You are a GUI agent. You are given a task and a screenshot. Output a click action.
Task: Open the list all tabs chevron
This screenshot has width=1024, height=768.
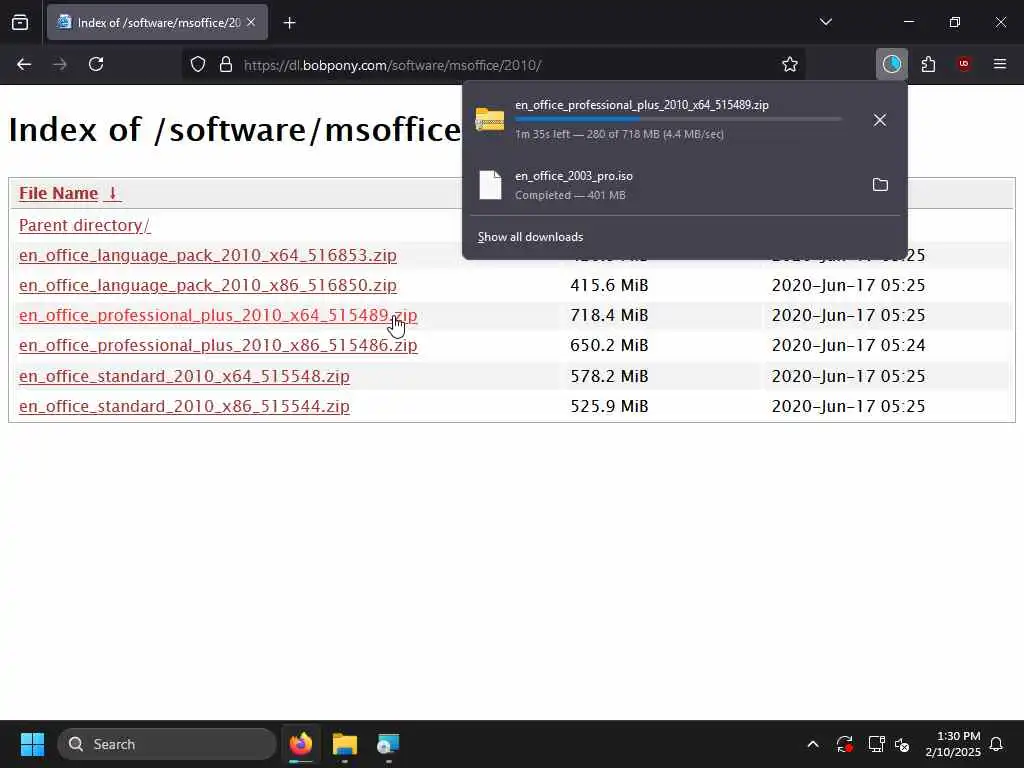(x=825, y=22)
